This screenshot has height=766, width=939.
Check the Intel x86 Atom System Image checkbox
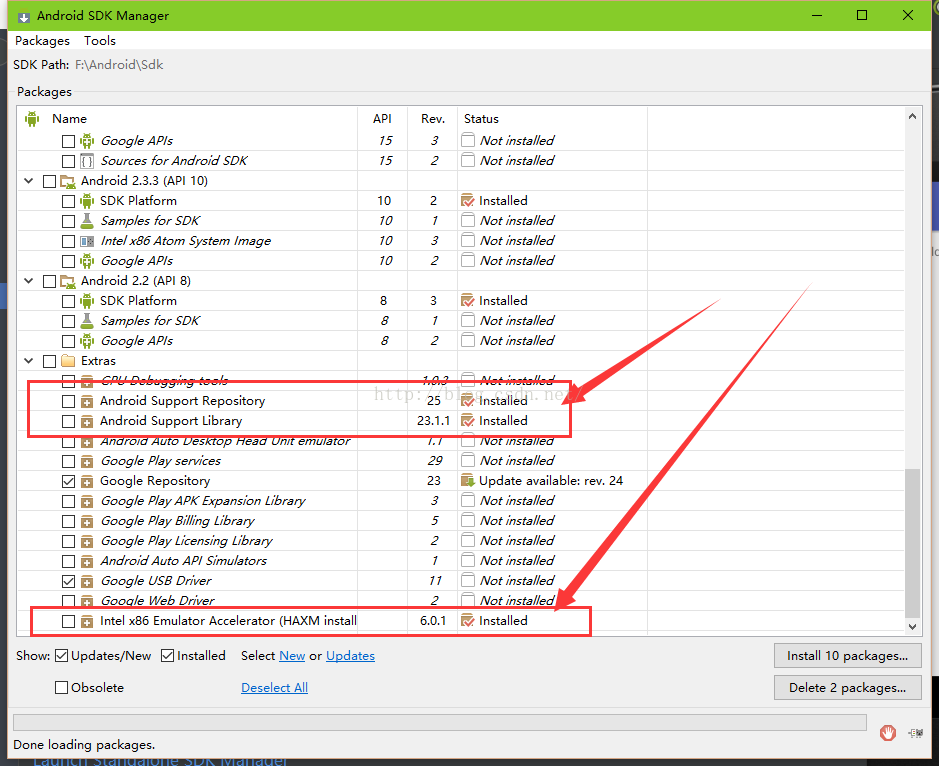pyautogui.click(x=68, y=241)
